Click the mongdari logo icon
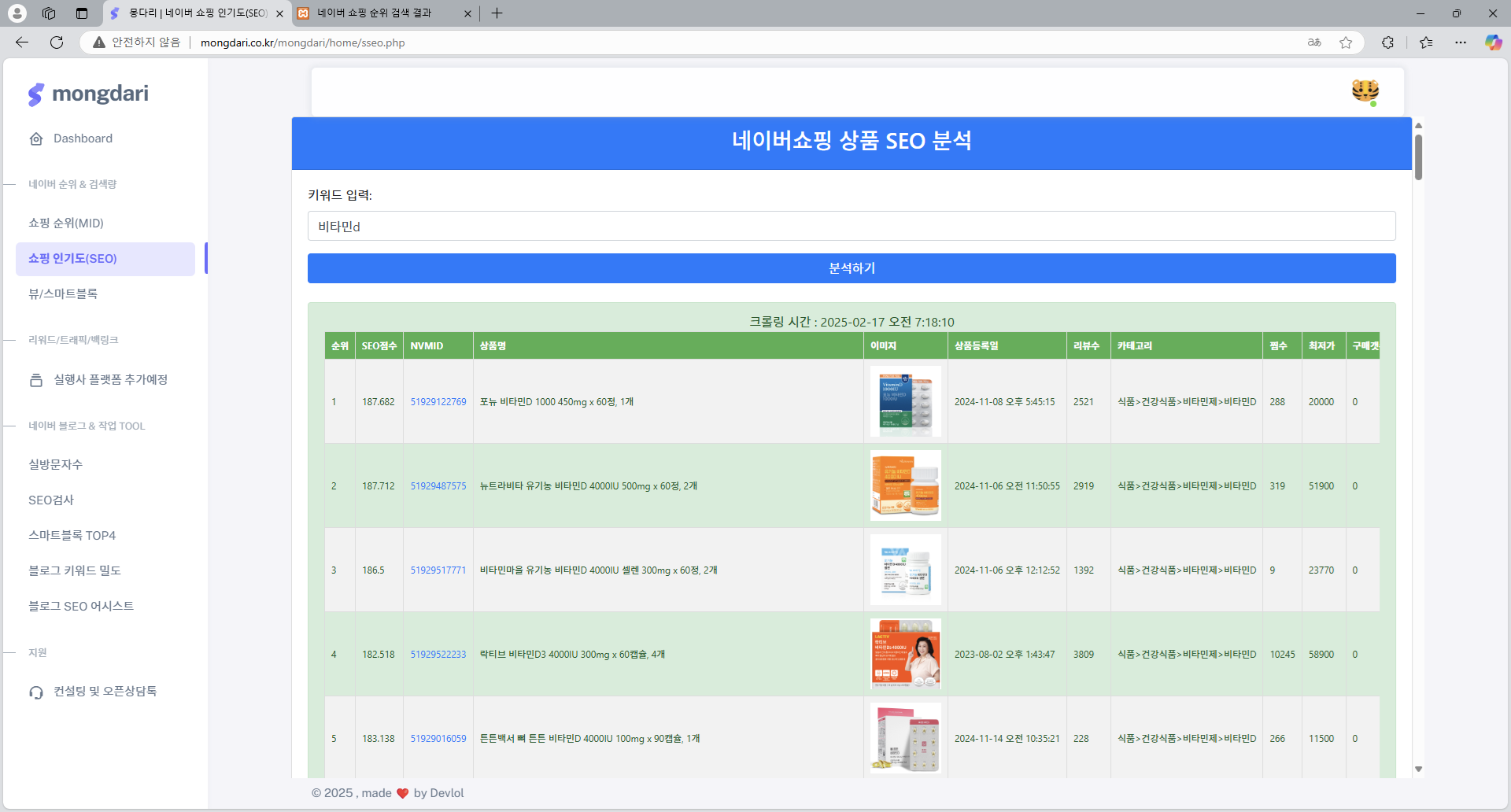Image resolution: width=1511 pixels, height=812 pixels. (x=37, y=94)
